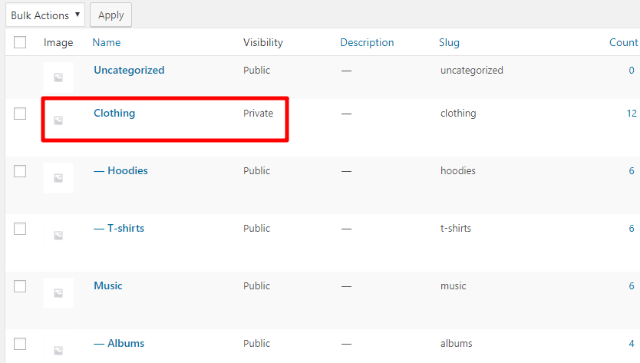The width and height of the screenshot is (640, 363).
Task: Check the T-shirts row checkbox
Action: click(20, 229)
